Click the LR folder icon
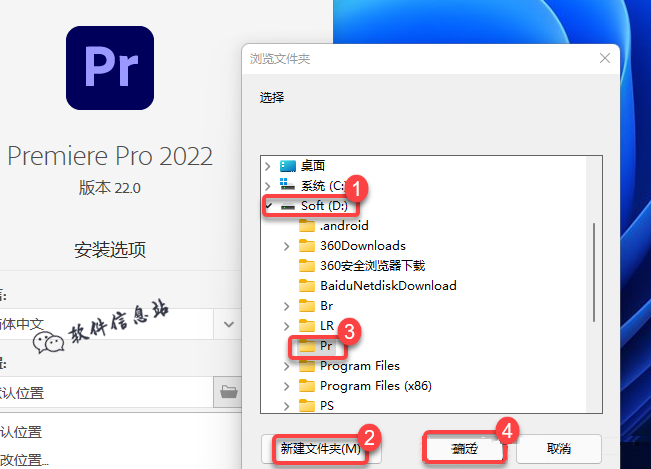This screenshot has width=651, height=469. (307, 325)
